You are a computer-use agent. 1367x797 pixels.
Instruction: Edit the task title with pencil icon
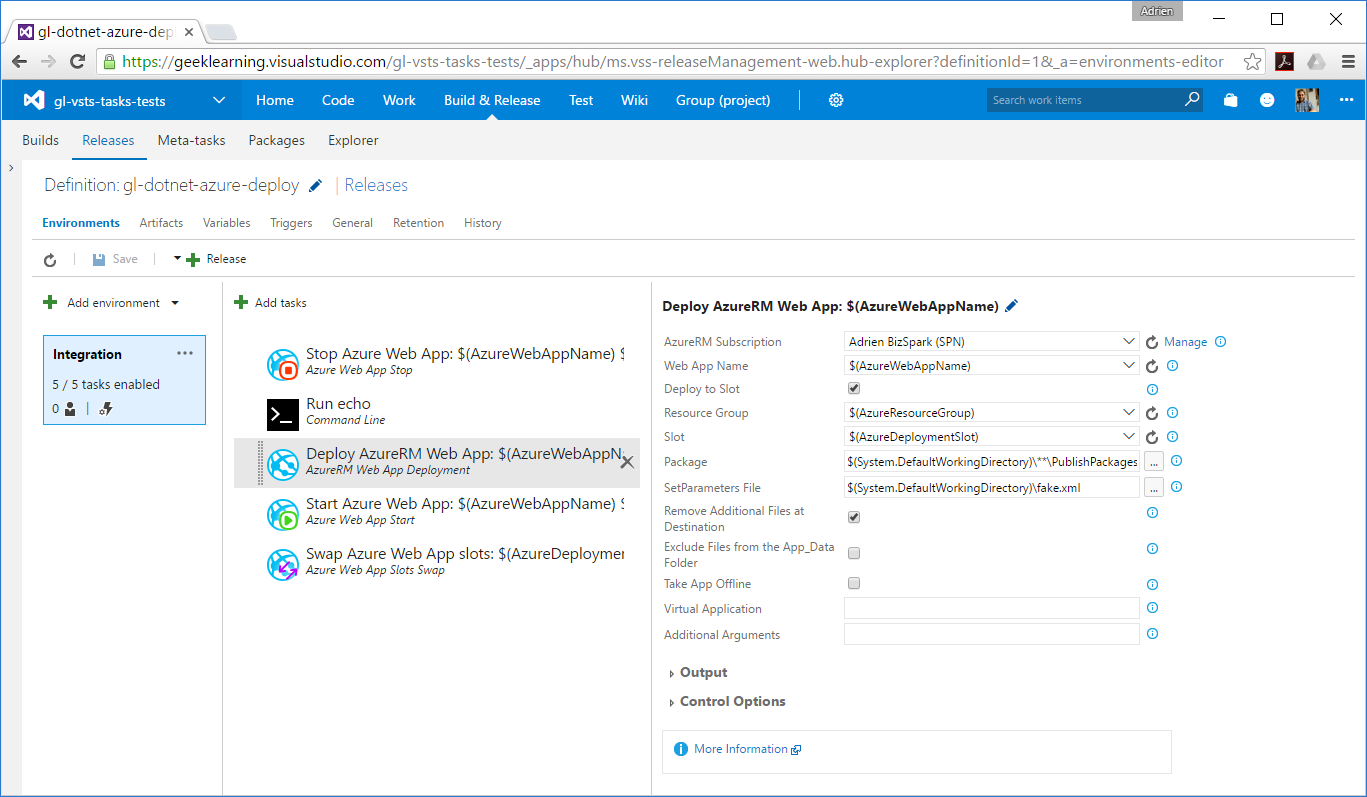1011,306
